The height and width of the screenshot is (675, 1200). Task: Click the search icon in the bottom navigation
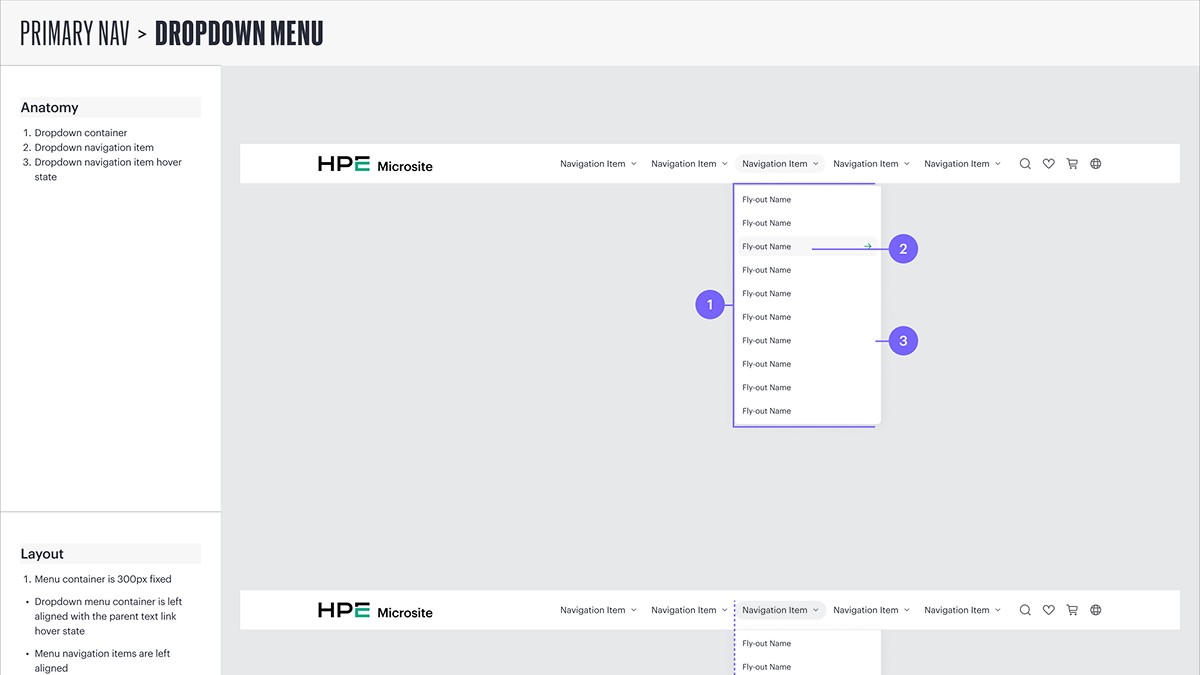pos(1025,609)
